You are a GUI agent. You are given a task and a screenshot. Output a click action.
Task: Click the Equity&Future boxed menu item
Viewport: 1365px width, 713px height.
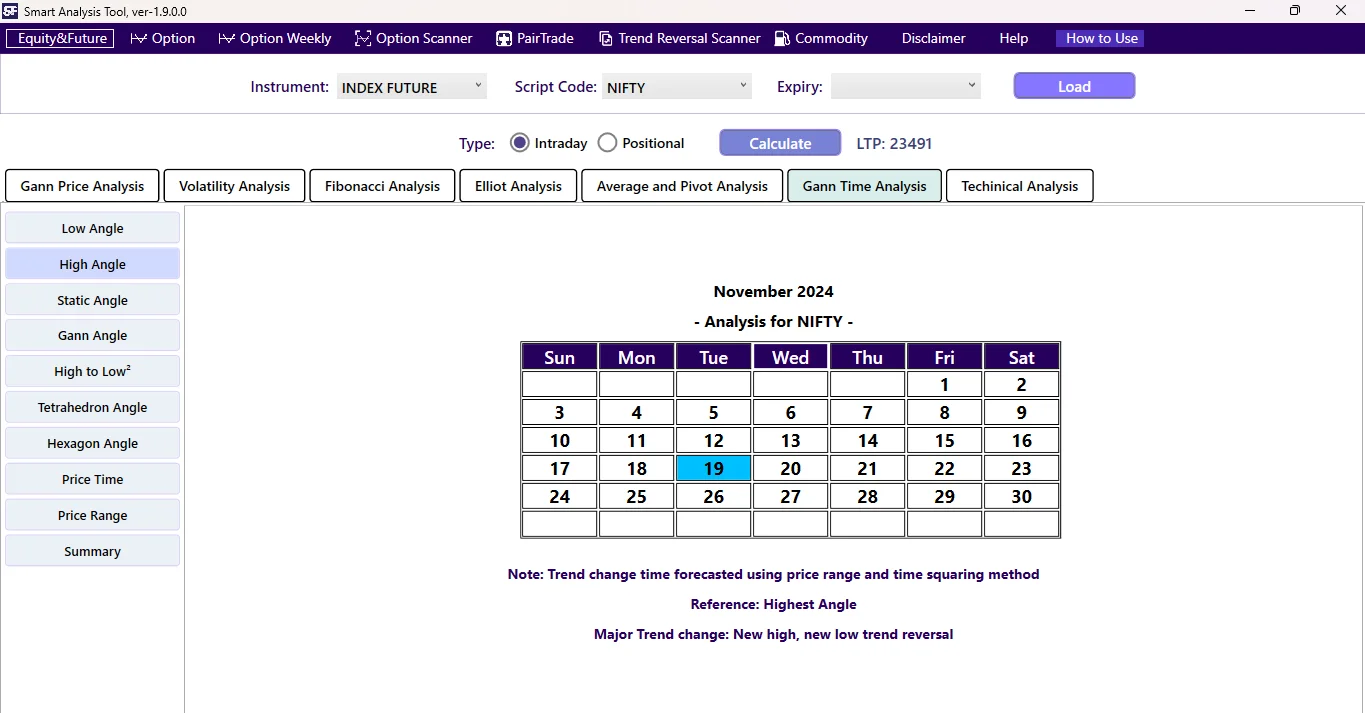(x=59, y=38)
